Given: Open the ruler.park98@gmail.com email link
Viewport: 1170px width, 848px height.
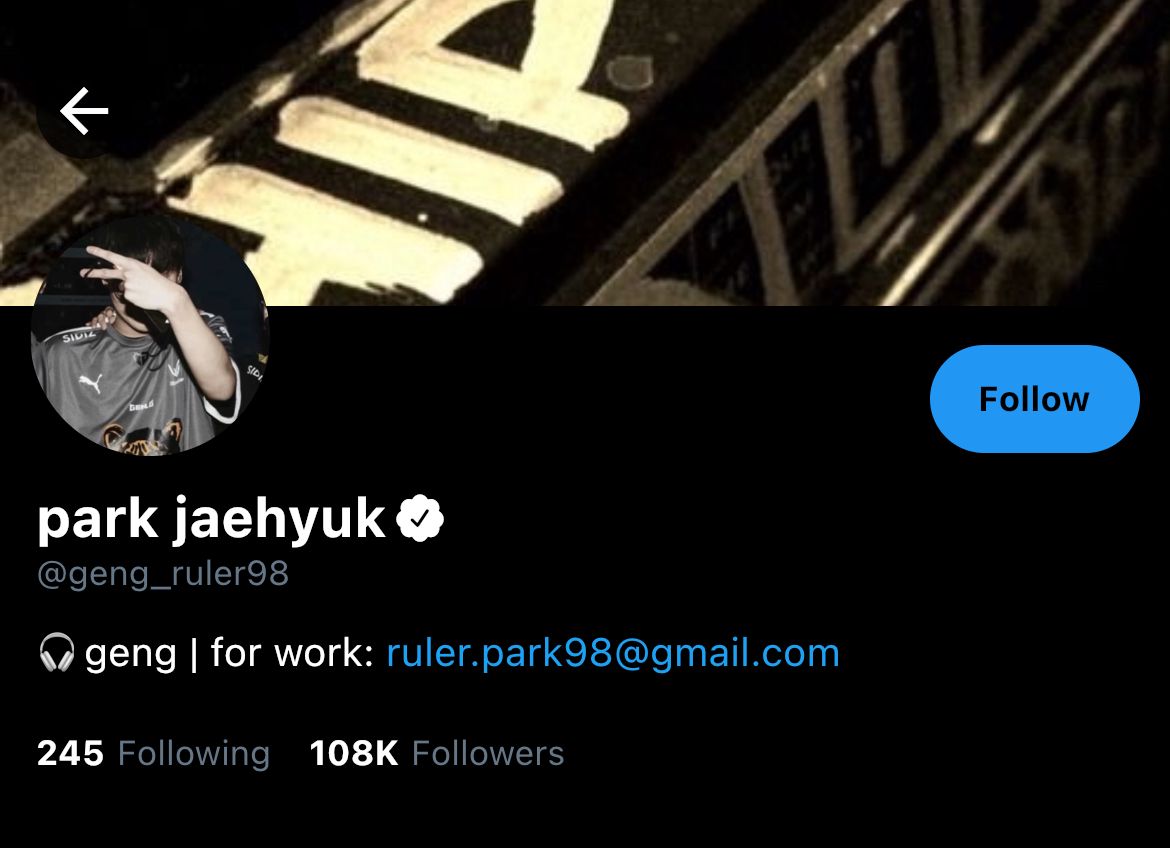Looking at the screenshot, I should point(613,653).
